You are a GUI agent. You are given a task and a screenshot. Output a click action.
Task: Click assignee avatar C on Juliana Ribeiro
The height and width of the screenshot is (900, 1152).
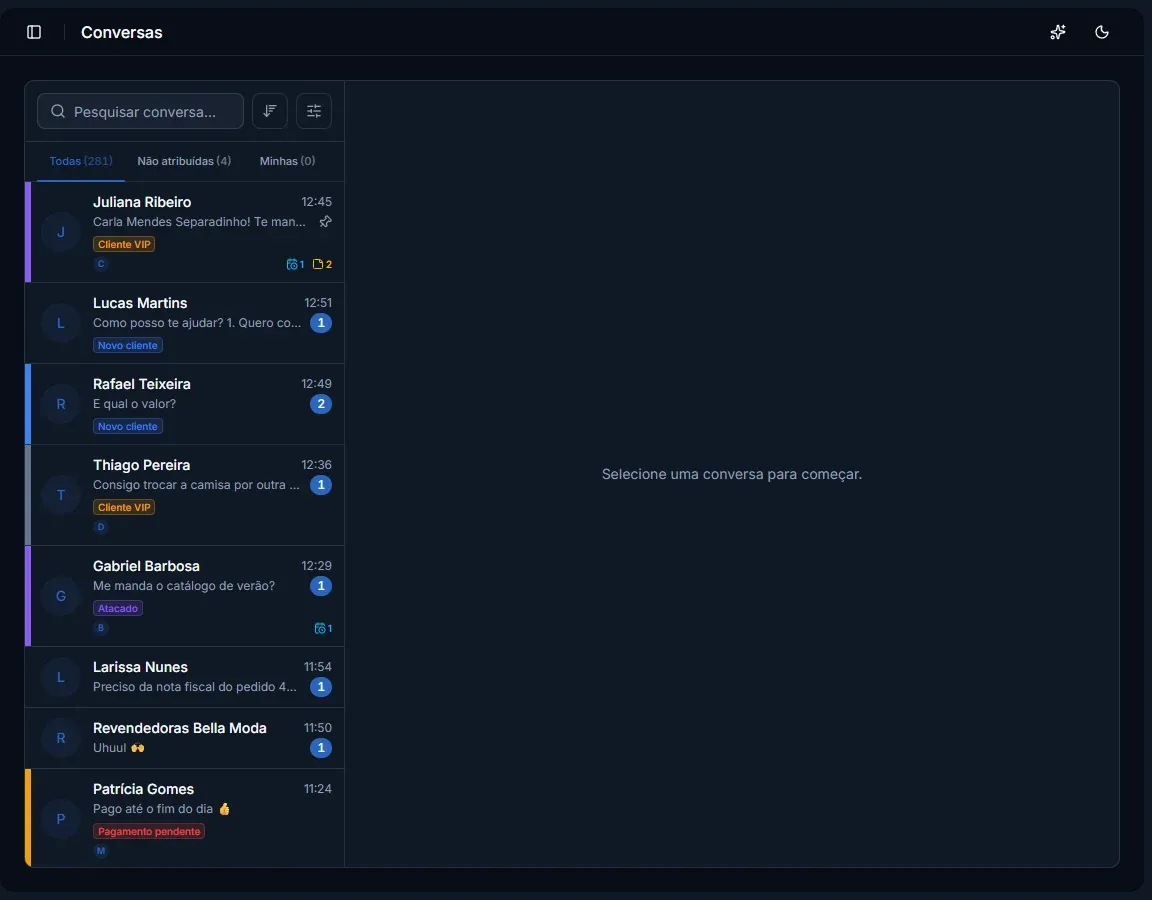(101, 264)
